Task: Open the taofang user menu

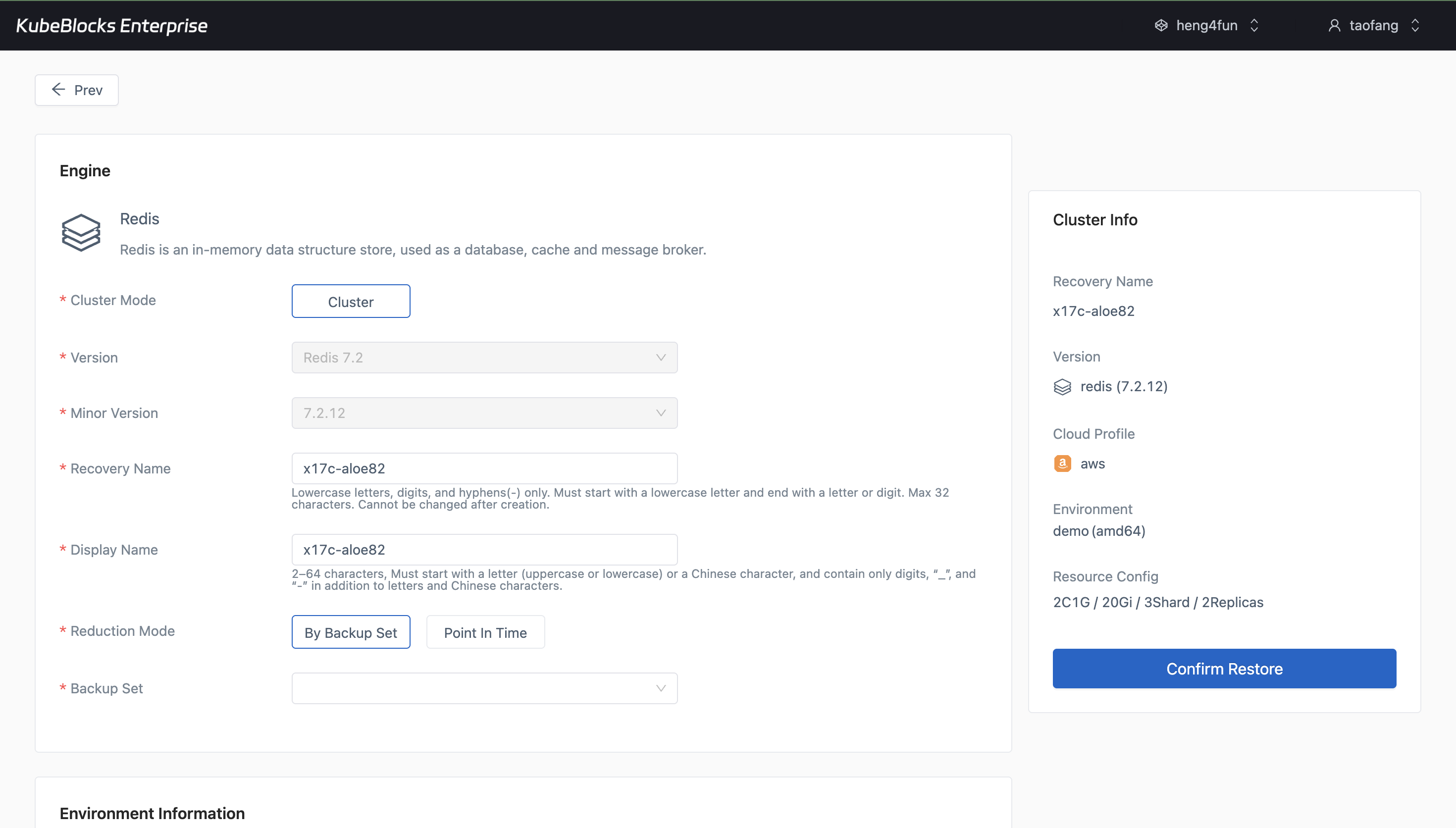Action: click(1374, 25)
